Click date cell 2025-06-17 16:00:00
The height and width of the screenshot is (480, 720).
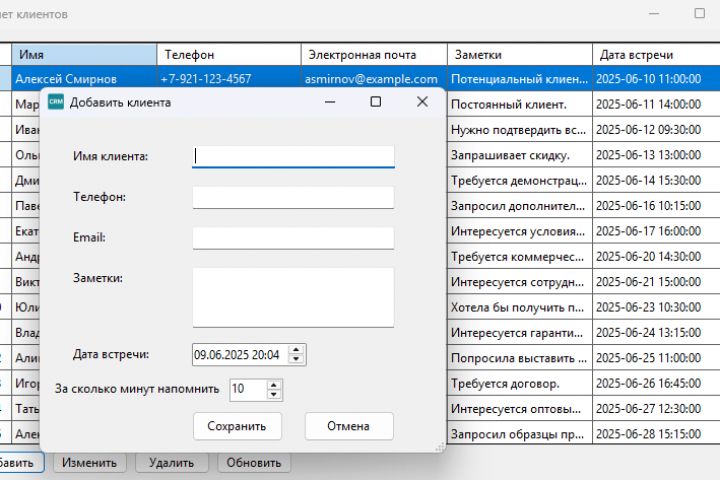(657, 231)
